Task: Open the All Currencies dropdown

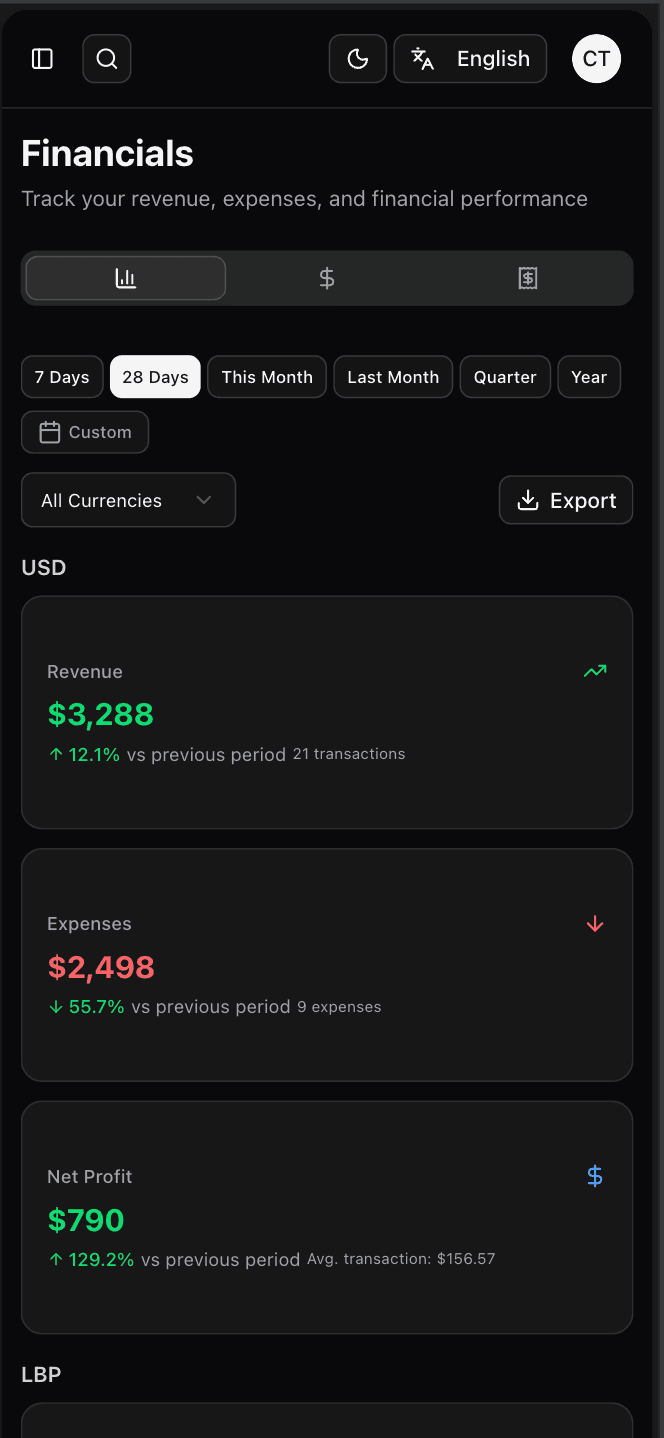Action: coord(128,500)
